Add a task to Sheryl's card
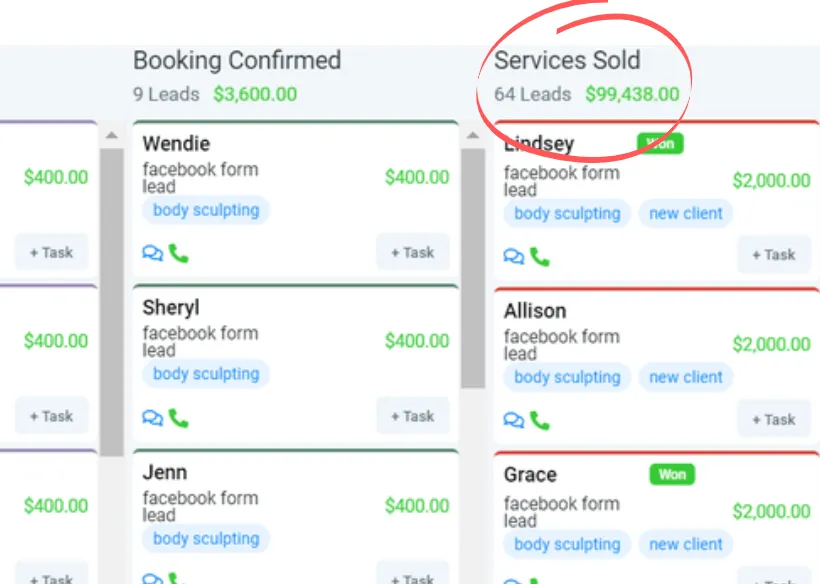Image resolution: width=820 pixels, height=584 pixels. coord(413,416)
